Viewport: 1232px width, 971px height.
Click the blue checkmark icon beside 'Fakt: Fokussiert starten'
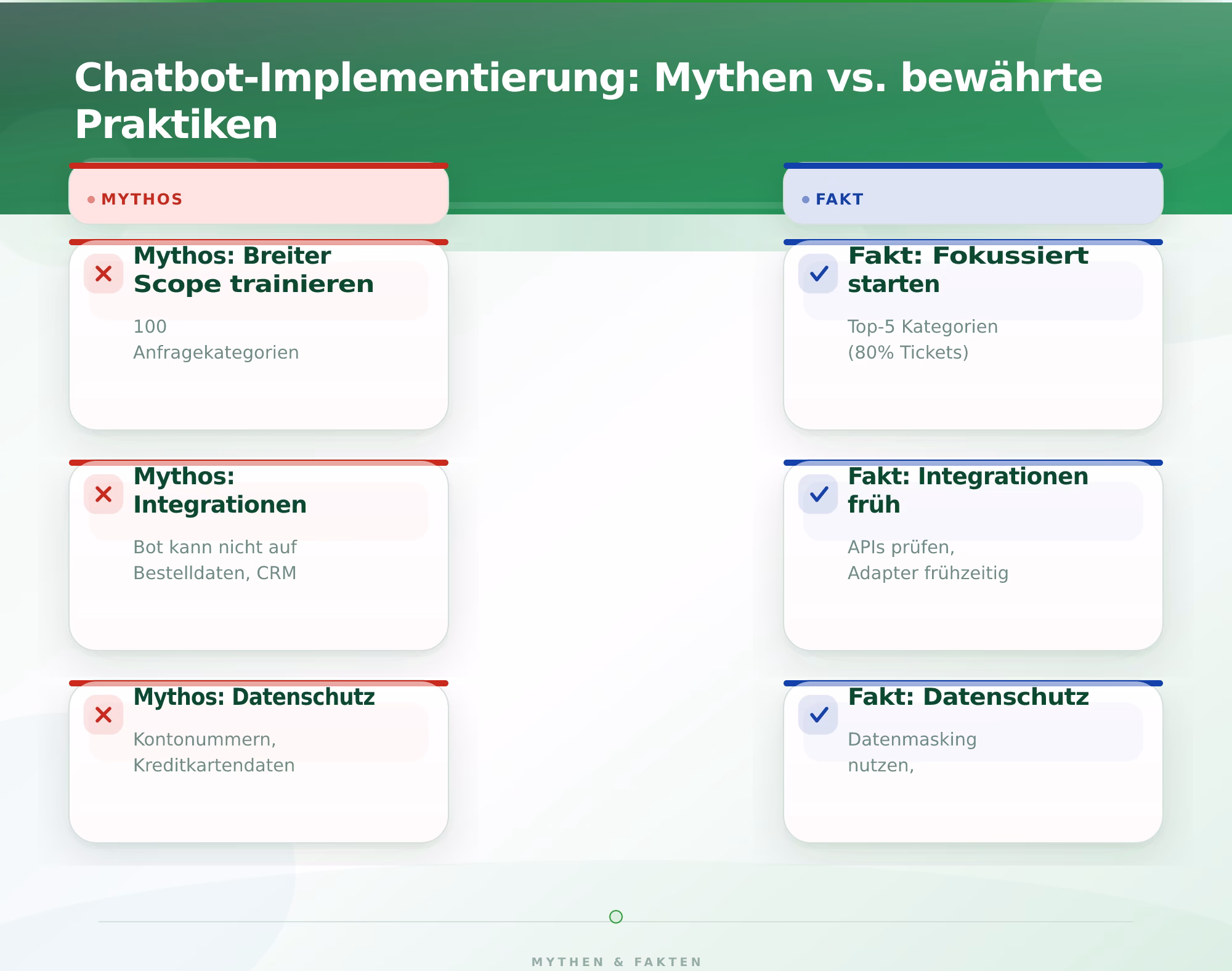click(x=818, y=274)
